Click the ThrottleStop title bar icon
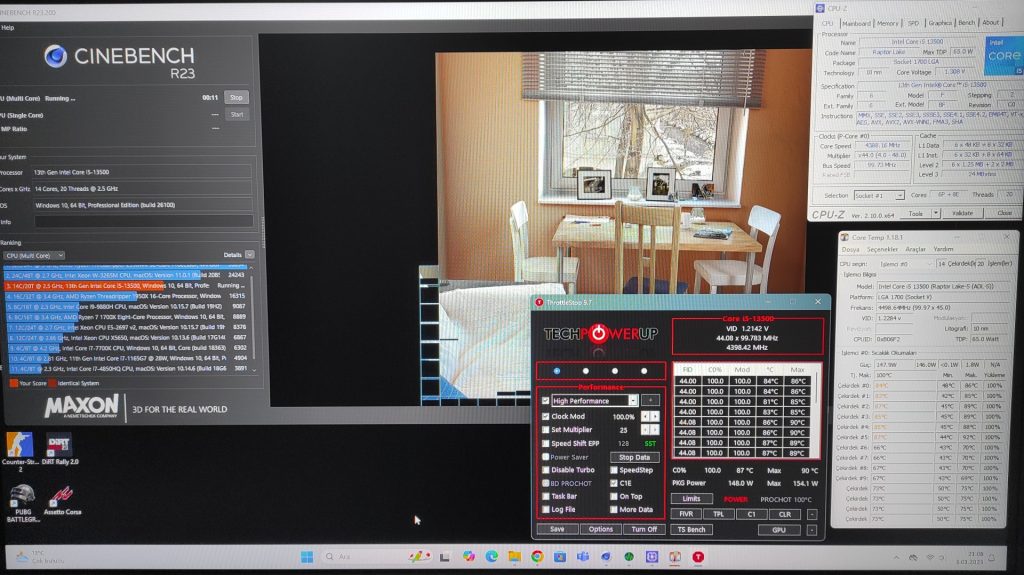 539,302
